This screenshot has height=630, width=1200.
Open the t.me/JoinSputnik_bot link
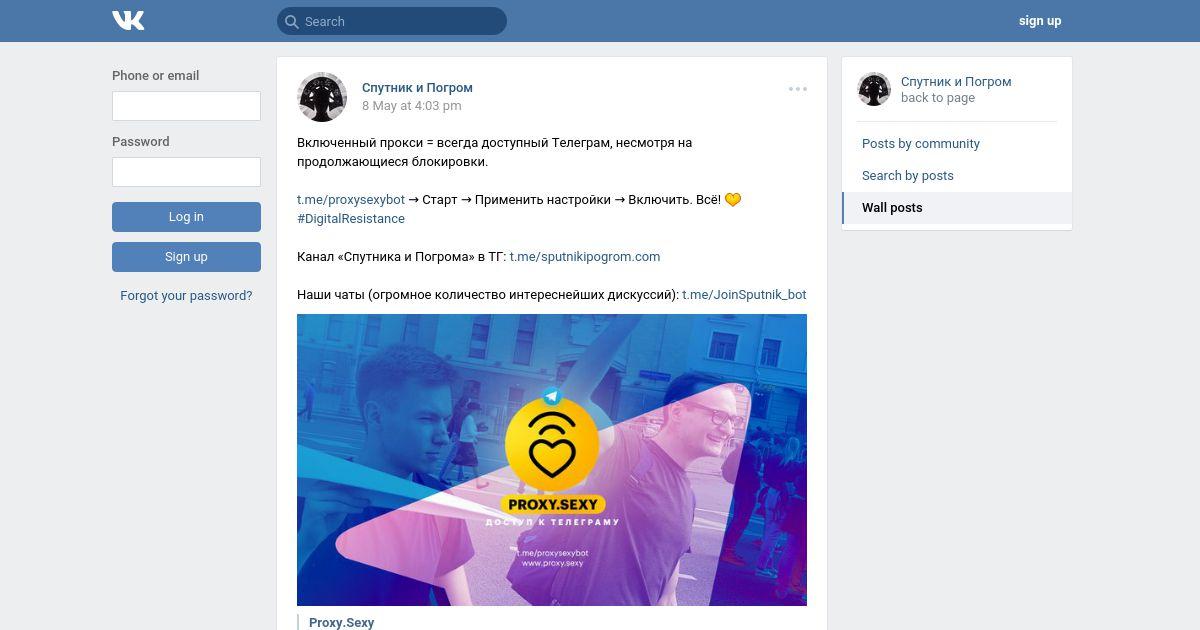pyautogui.click(x=744, y=295)
